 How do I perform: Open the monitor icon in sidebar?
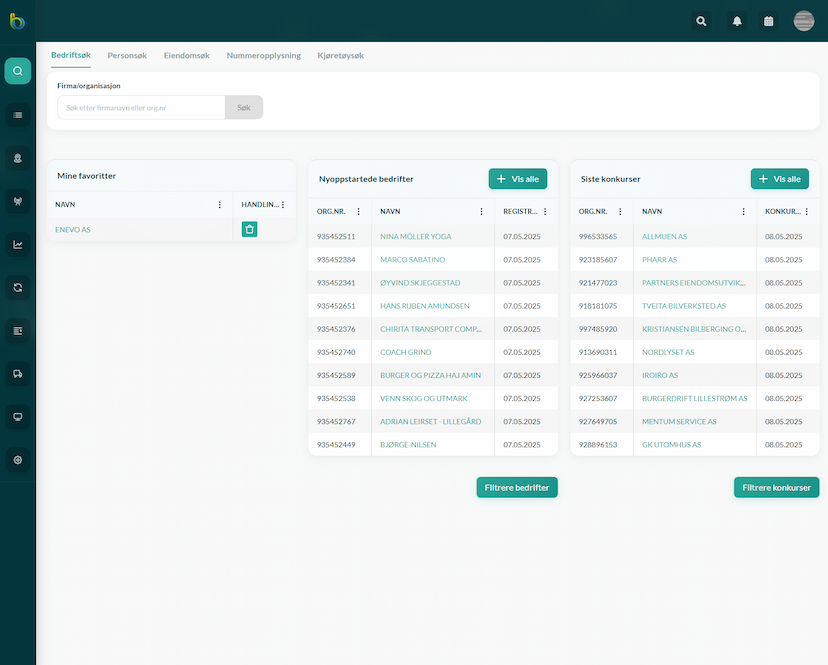(x=17, y=417)
